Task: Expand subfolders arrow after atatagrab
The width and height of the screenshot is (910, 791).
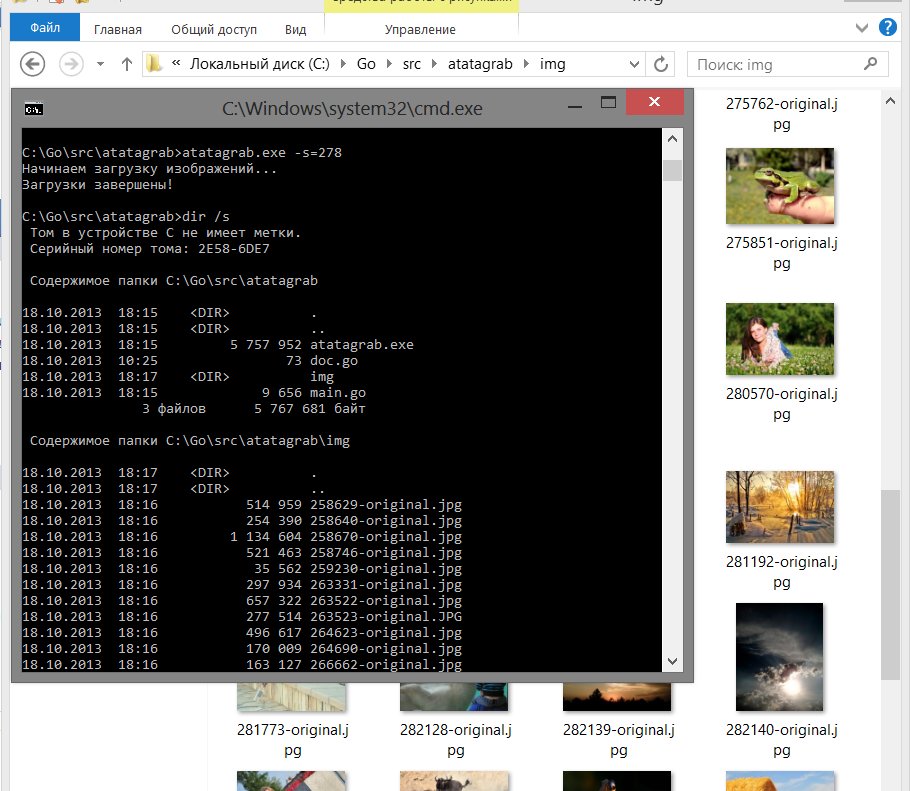Action: pyautogui.click(x=526, y=63)
